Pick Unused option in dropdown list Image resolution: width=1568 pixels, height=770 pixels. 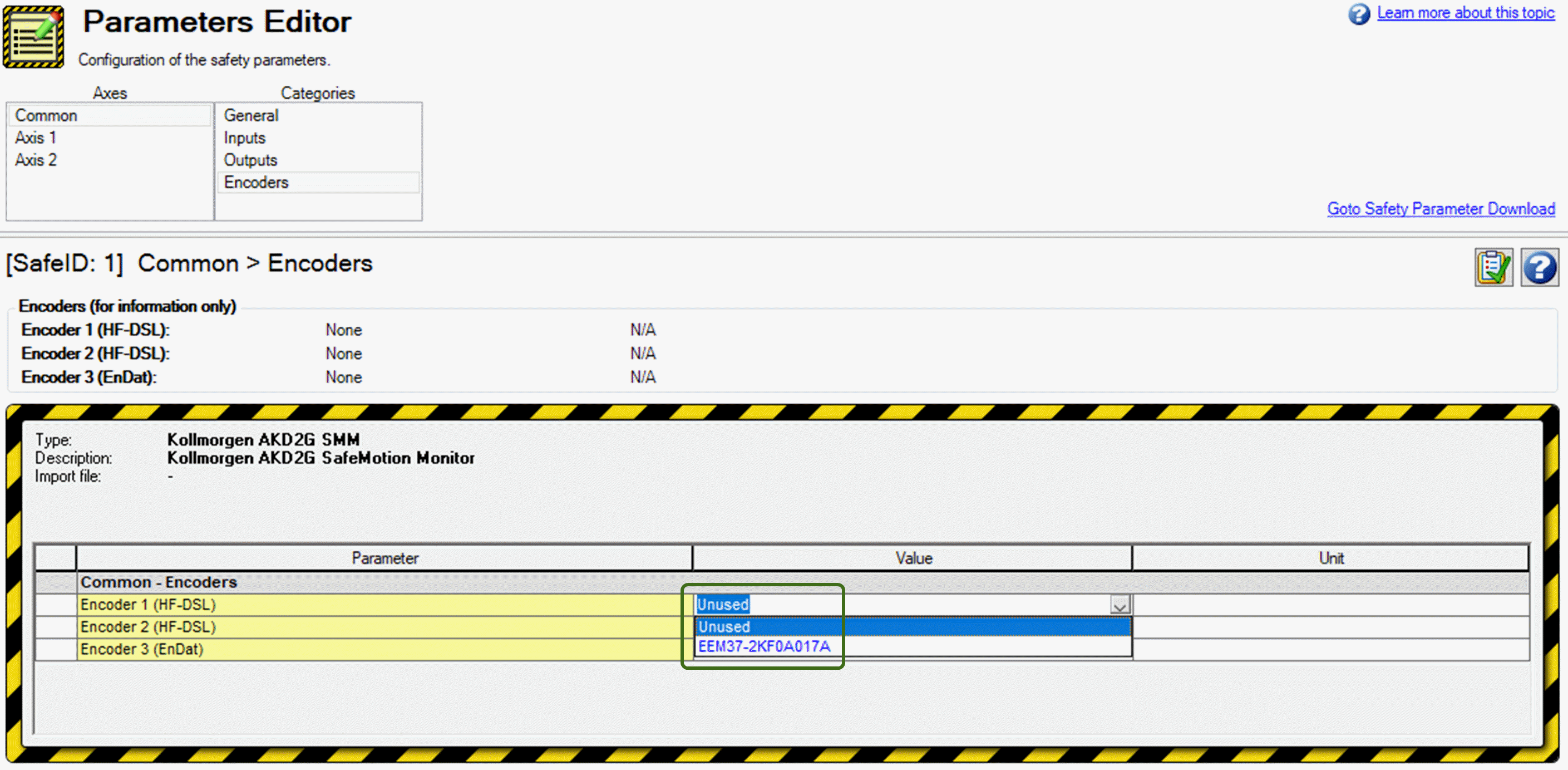click(x=913, y=626)
